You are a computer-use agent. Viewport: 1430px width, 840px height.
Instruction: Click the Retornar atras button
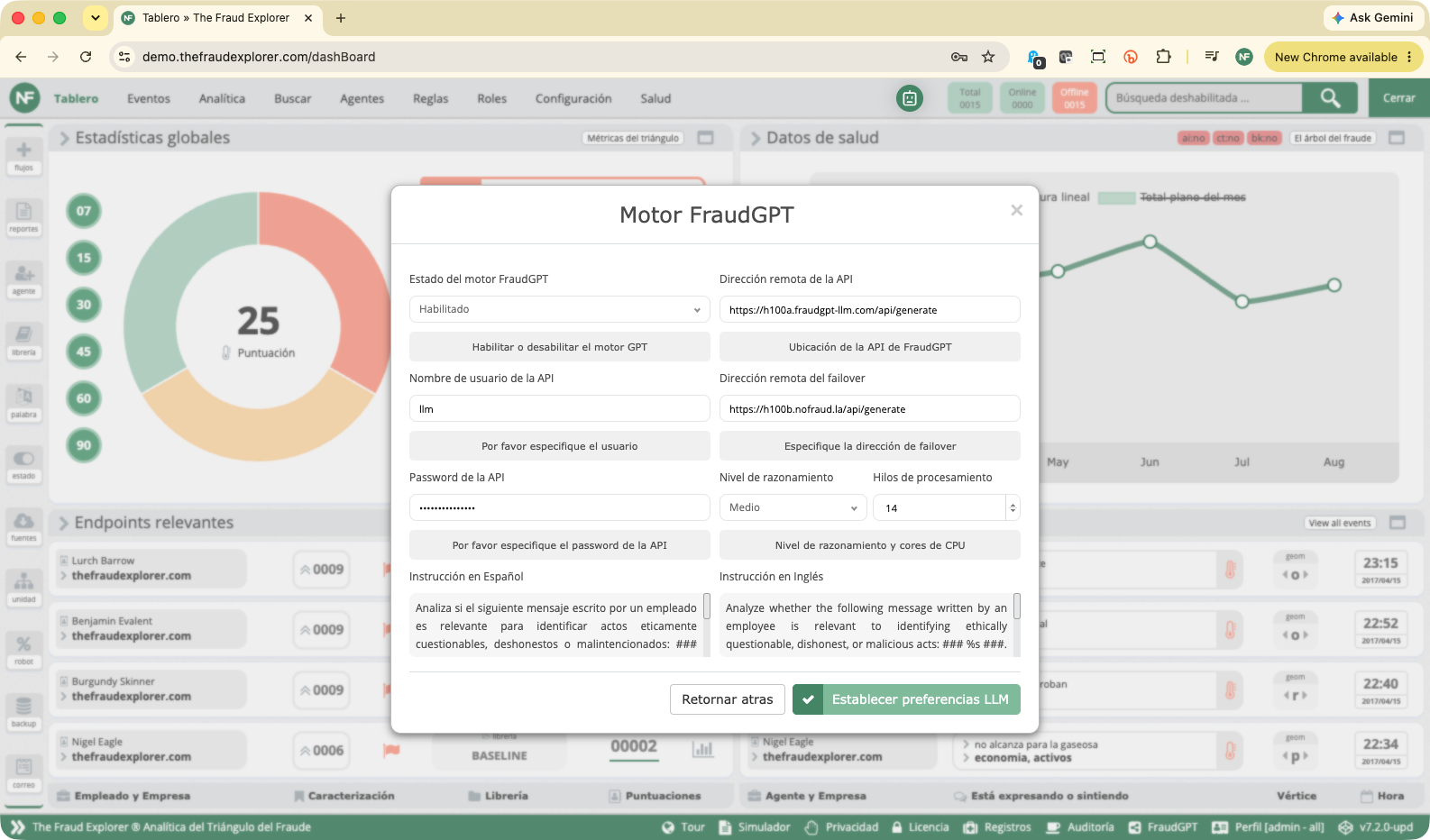(x=728, y=699)
